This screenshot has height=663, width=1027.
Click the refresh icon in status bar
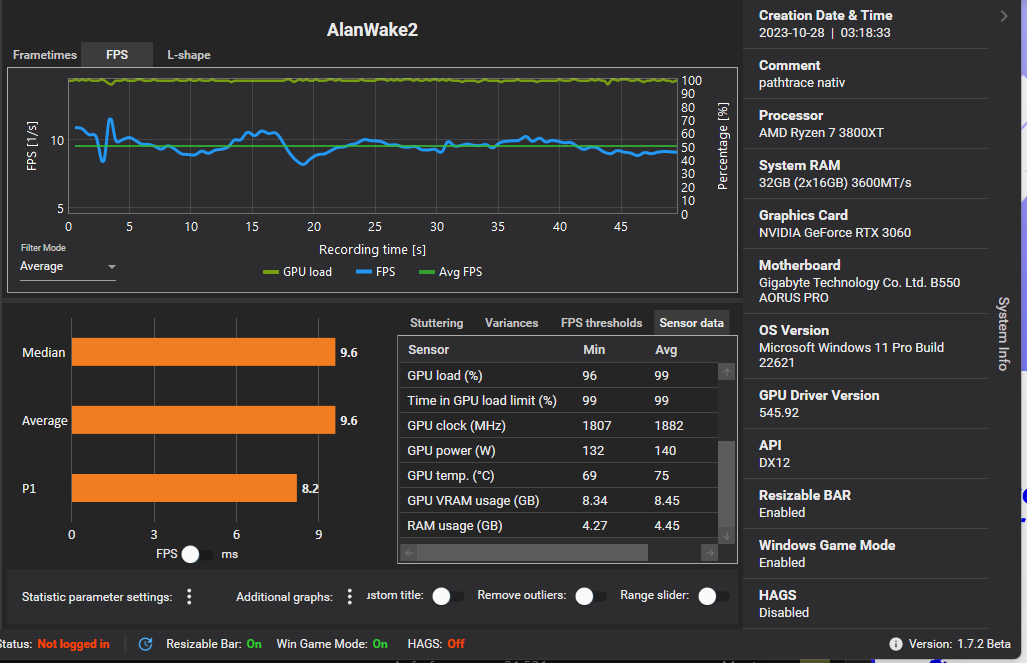(x=145, y=644)
